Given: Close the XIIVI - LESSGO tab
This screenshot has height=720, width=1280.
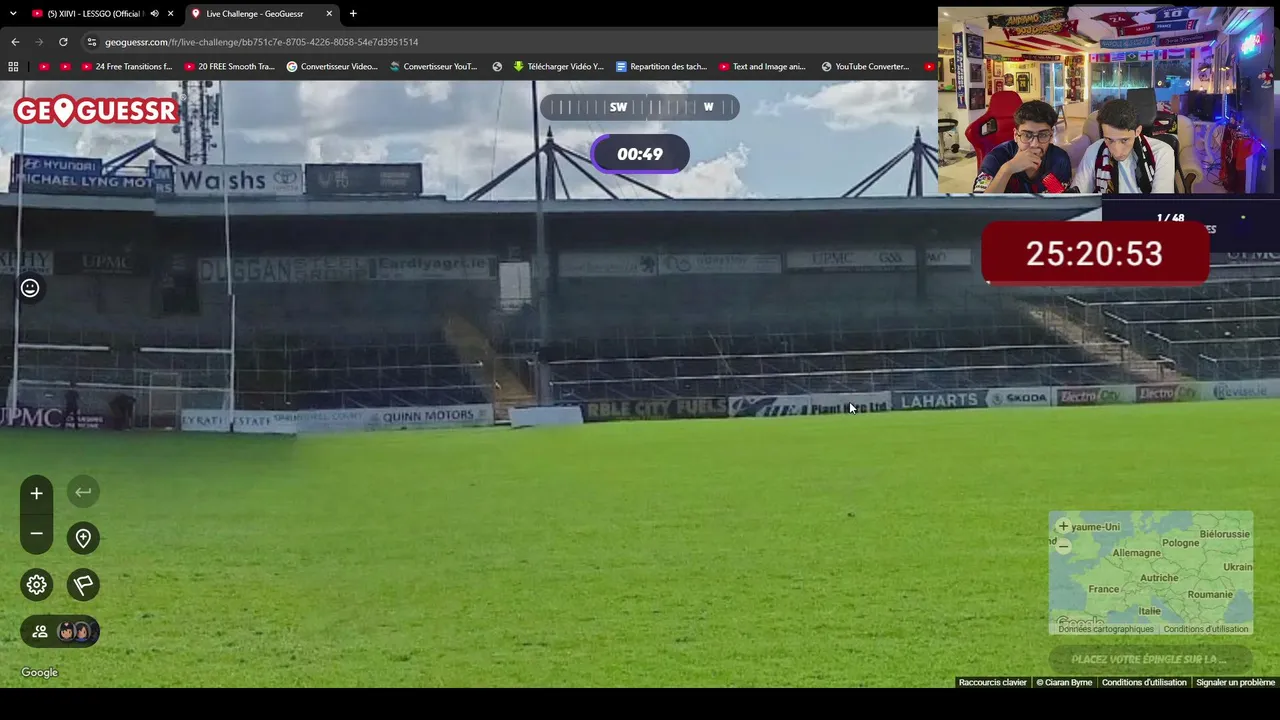Looking at the screenshot, I should pyautogui.click(x=171, y=14).
